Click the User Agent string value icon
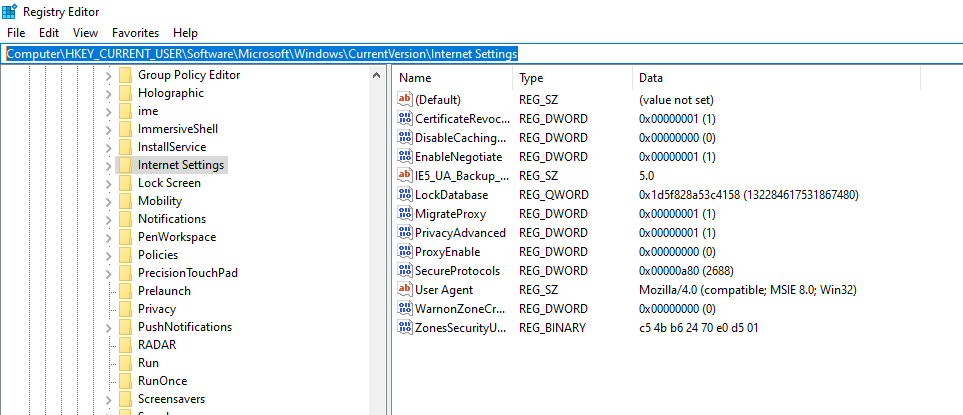This screenshot has width=963, height=415. point(405,290)
